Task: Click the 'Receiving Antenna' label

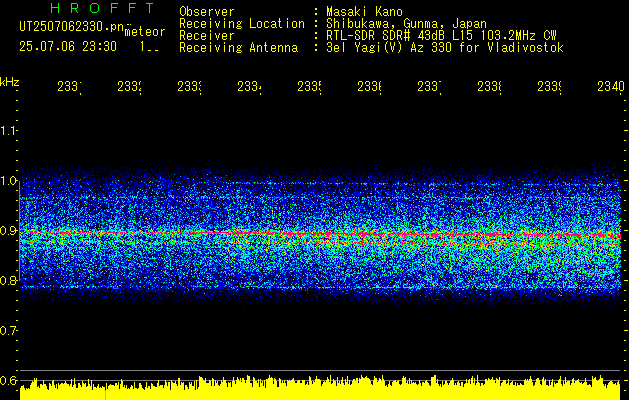Action: tap(238, 48)
